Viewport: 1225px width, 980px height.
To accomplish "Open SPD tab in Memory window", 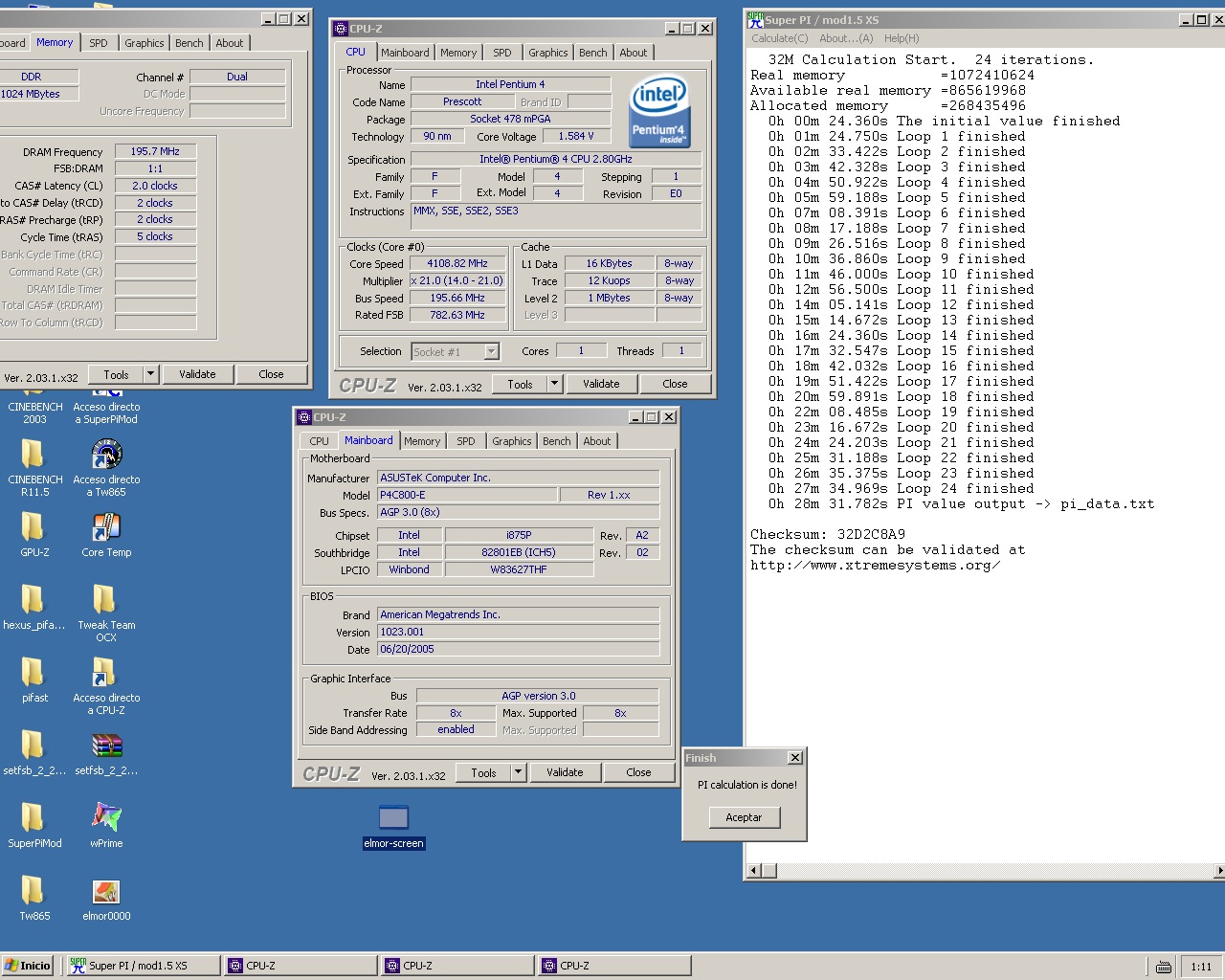I will pos(99,43).
